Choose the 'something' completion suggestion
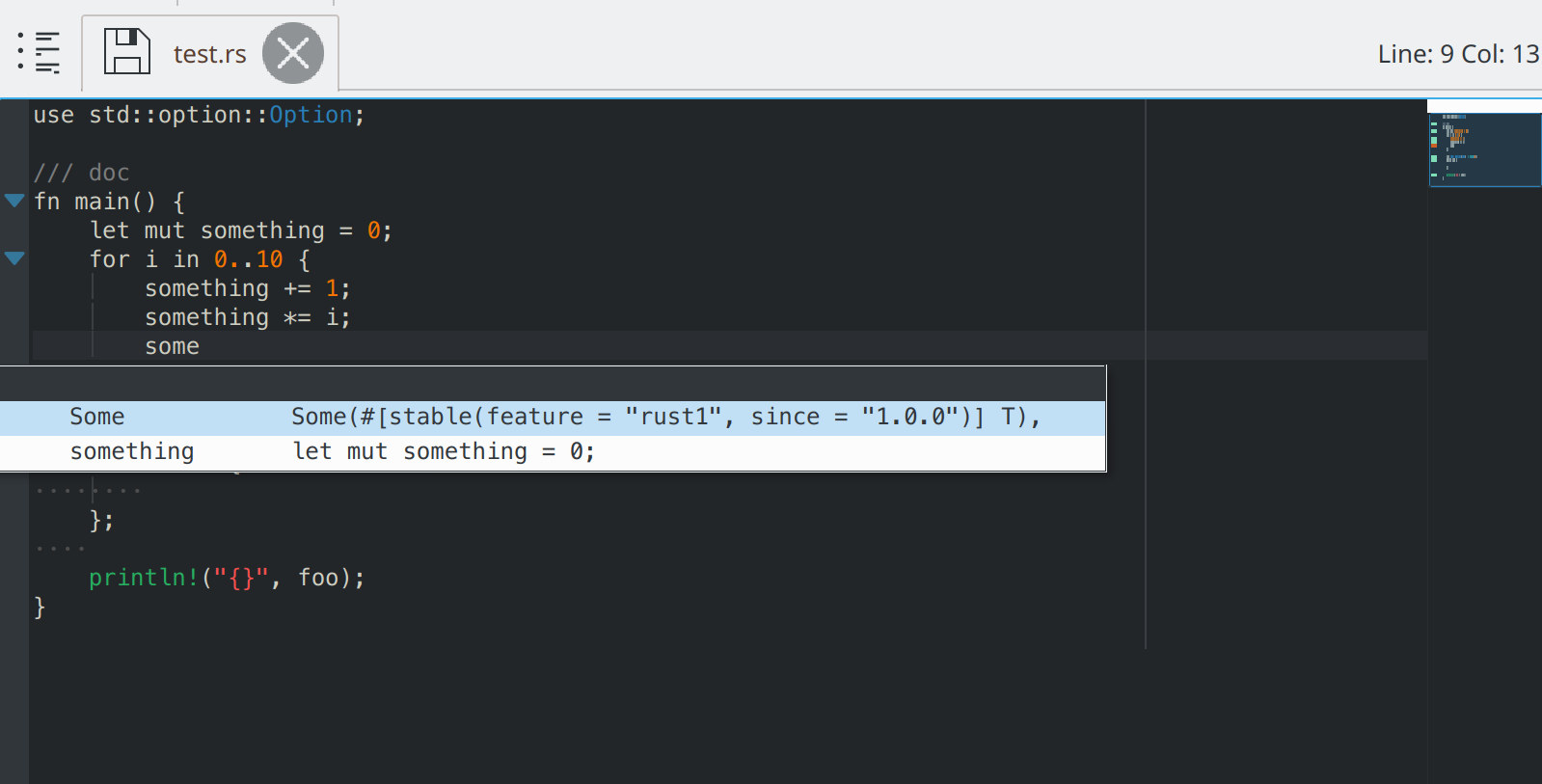Image resolution: width=1542 pixels, height=784 pixels. pyautogui.click(x=553, y=452)
